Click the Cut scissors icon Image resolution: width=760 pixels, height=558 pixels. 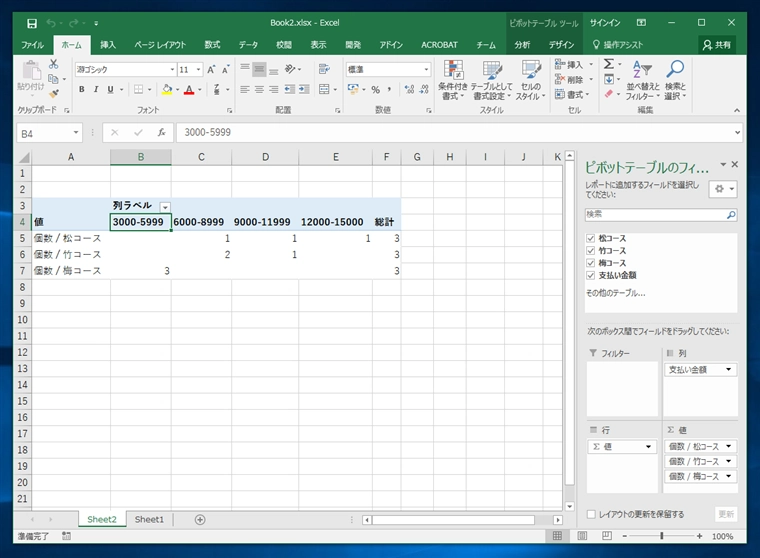click(x=54, y=64)
